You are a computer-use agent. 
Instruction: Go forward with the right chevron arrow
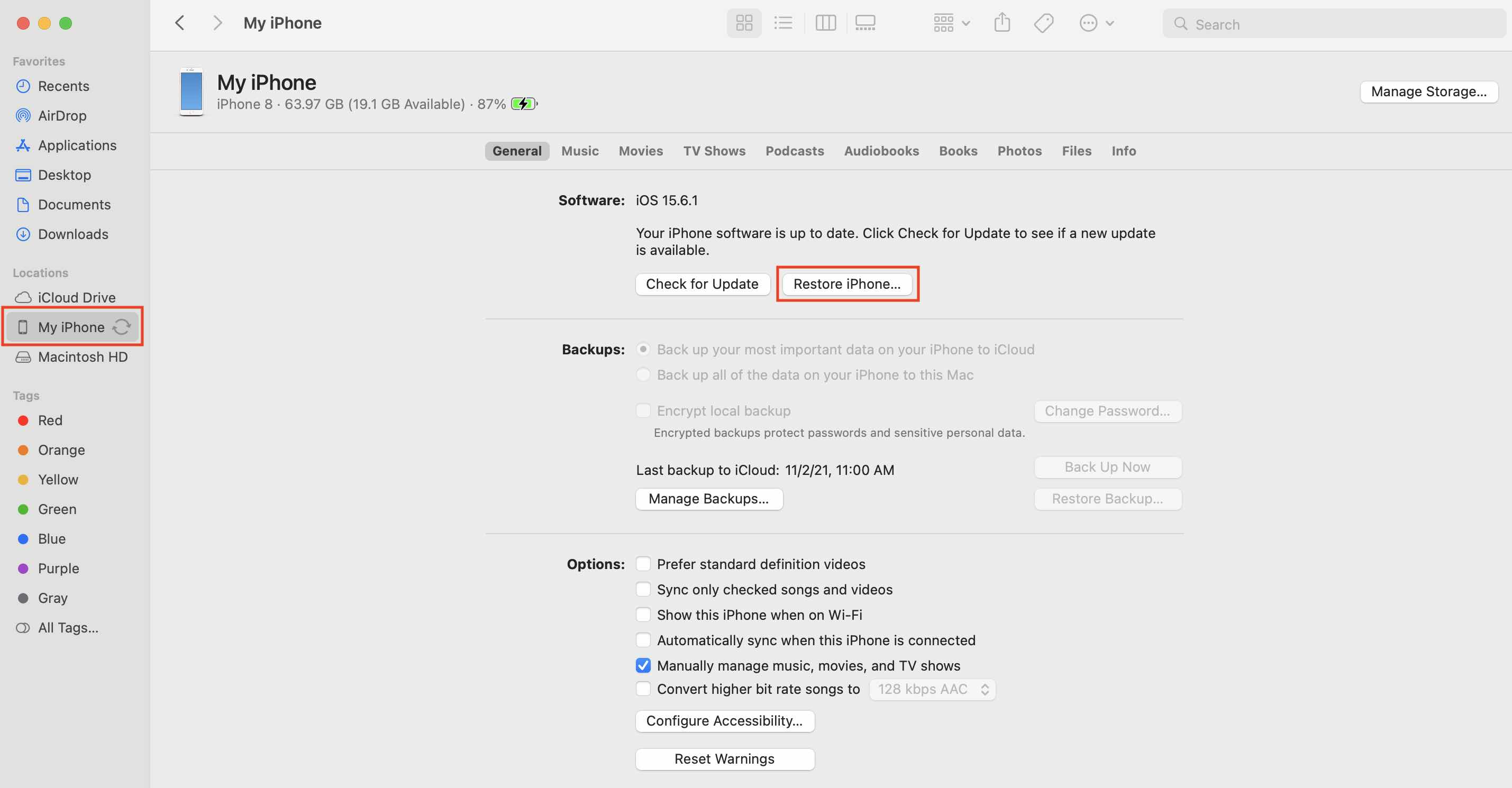(217, 23)
